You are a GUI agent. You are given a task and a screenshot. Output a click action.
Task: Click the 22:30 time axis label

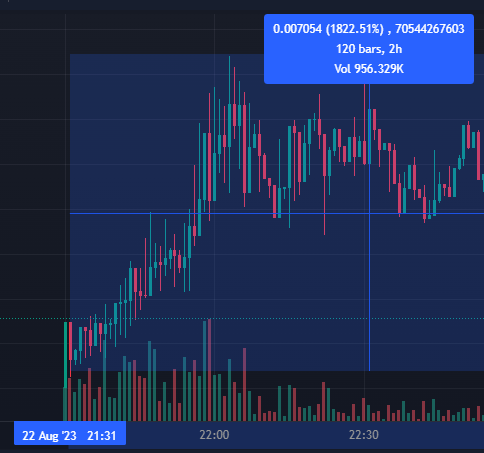(x=364, y=435)
